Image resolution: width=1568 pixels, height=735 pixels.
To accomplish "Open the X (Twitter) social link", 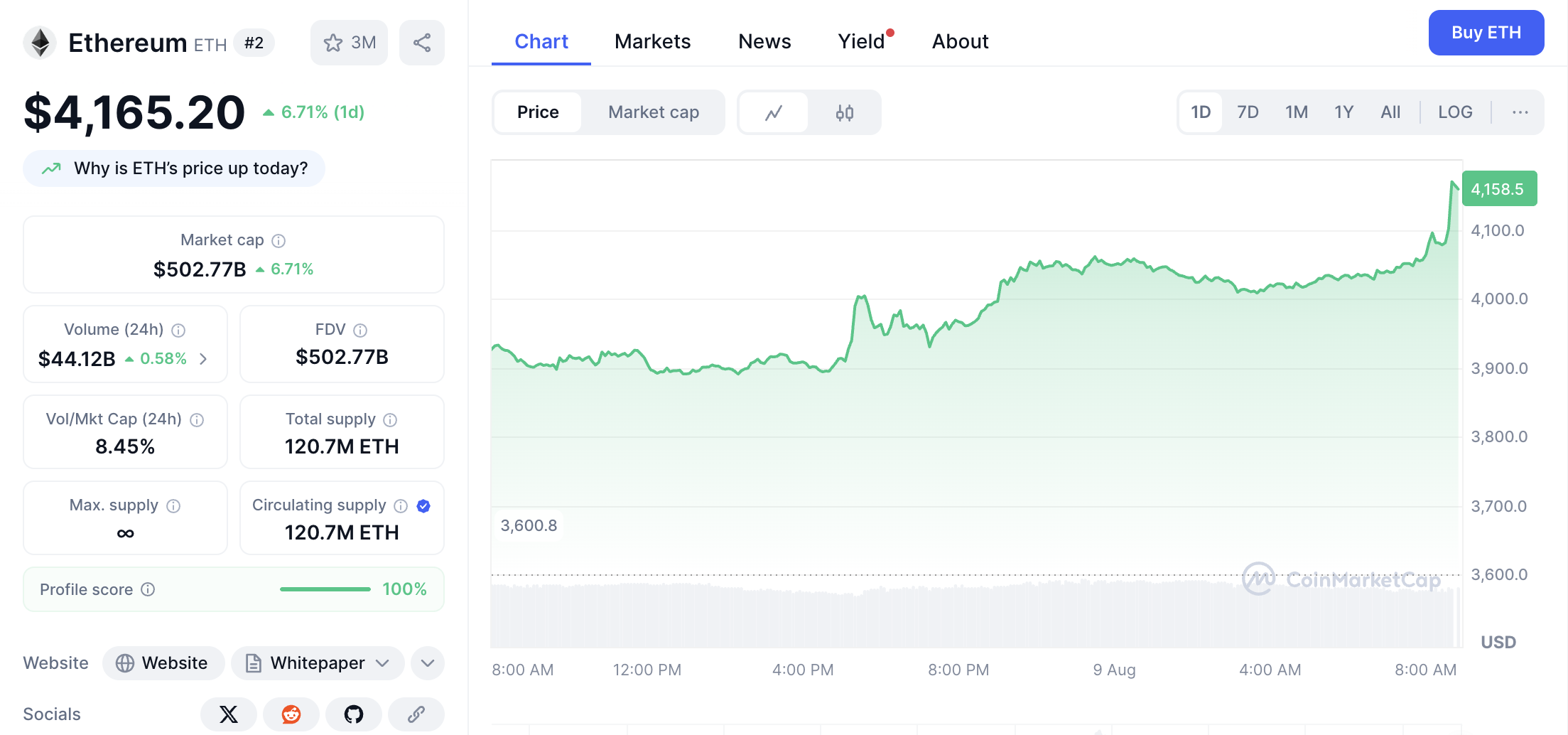I will point(229,714).
